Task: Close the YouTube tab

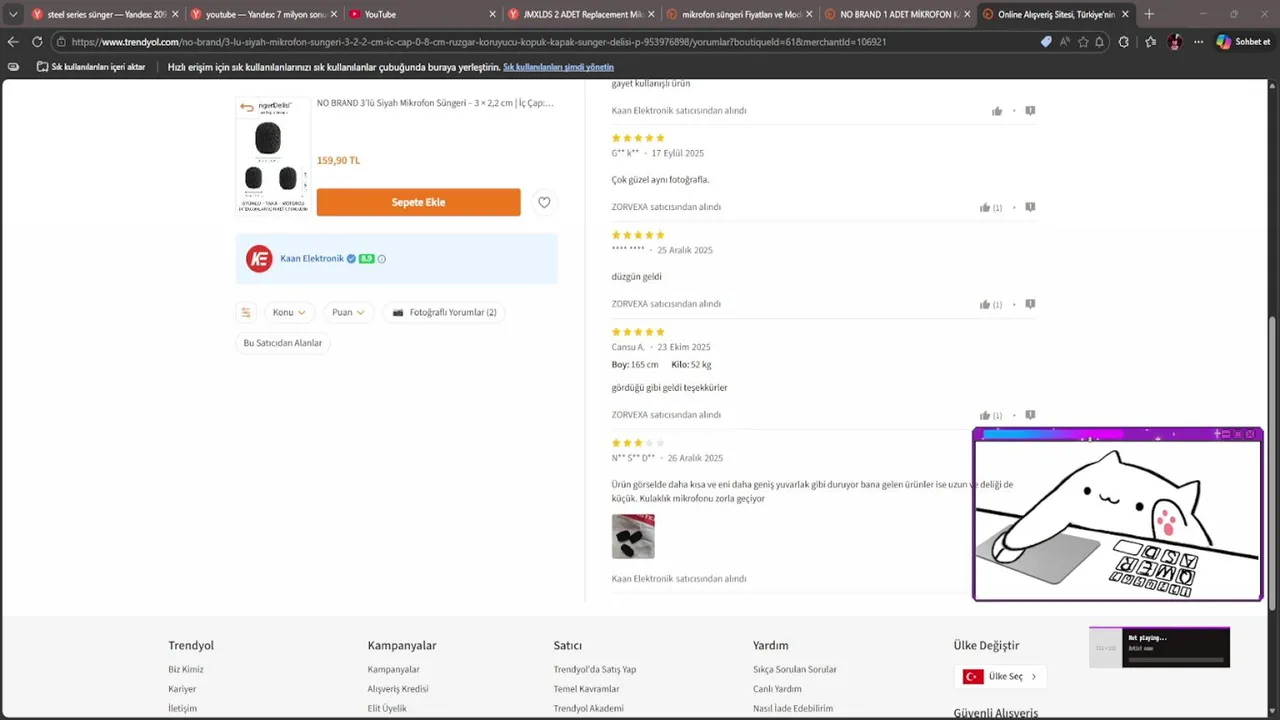Action: 492,14
